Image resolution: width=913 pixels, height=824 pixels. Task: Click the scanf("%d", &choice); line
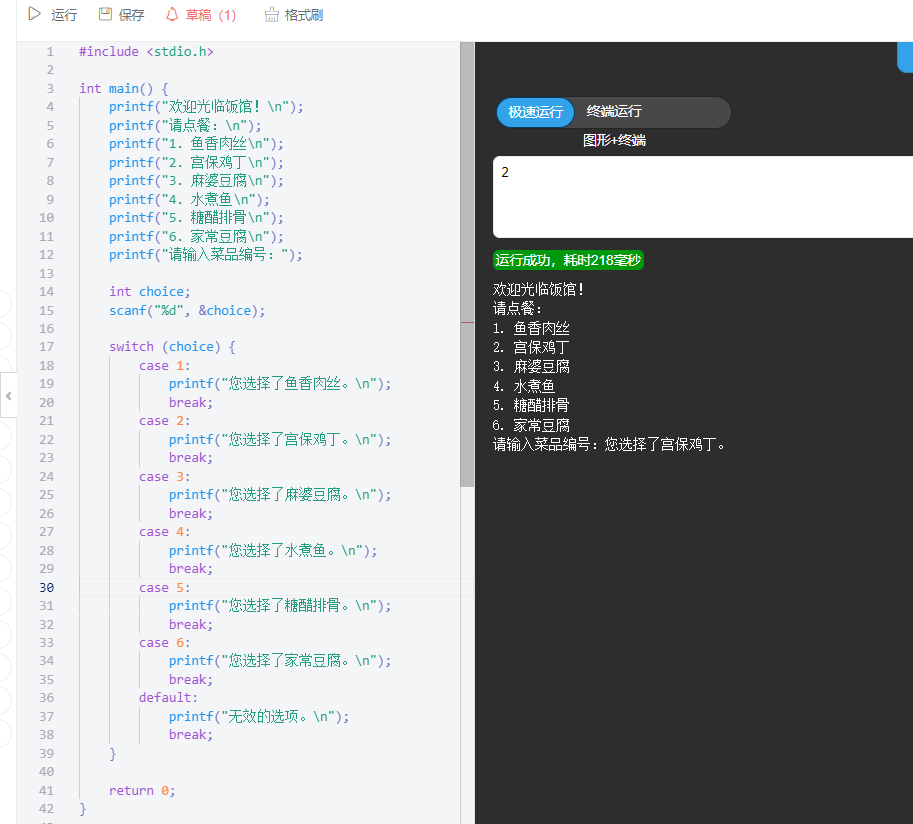[187, 310]
